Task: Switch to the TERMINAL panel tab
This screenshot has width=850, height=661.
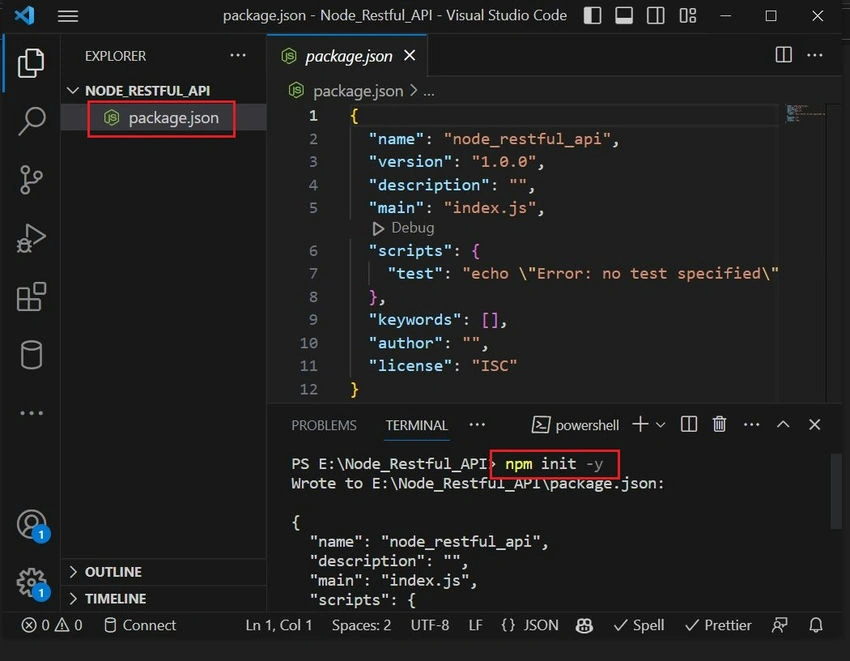Action: click(416, 426)
